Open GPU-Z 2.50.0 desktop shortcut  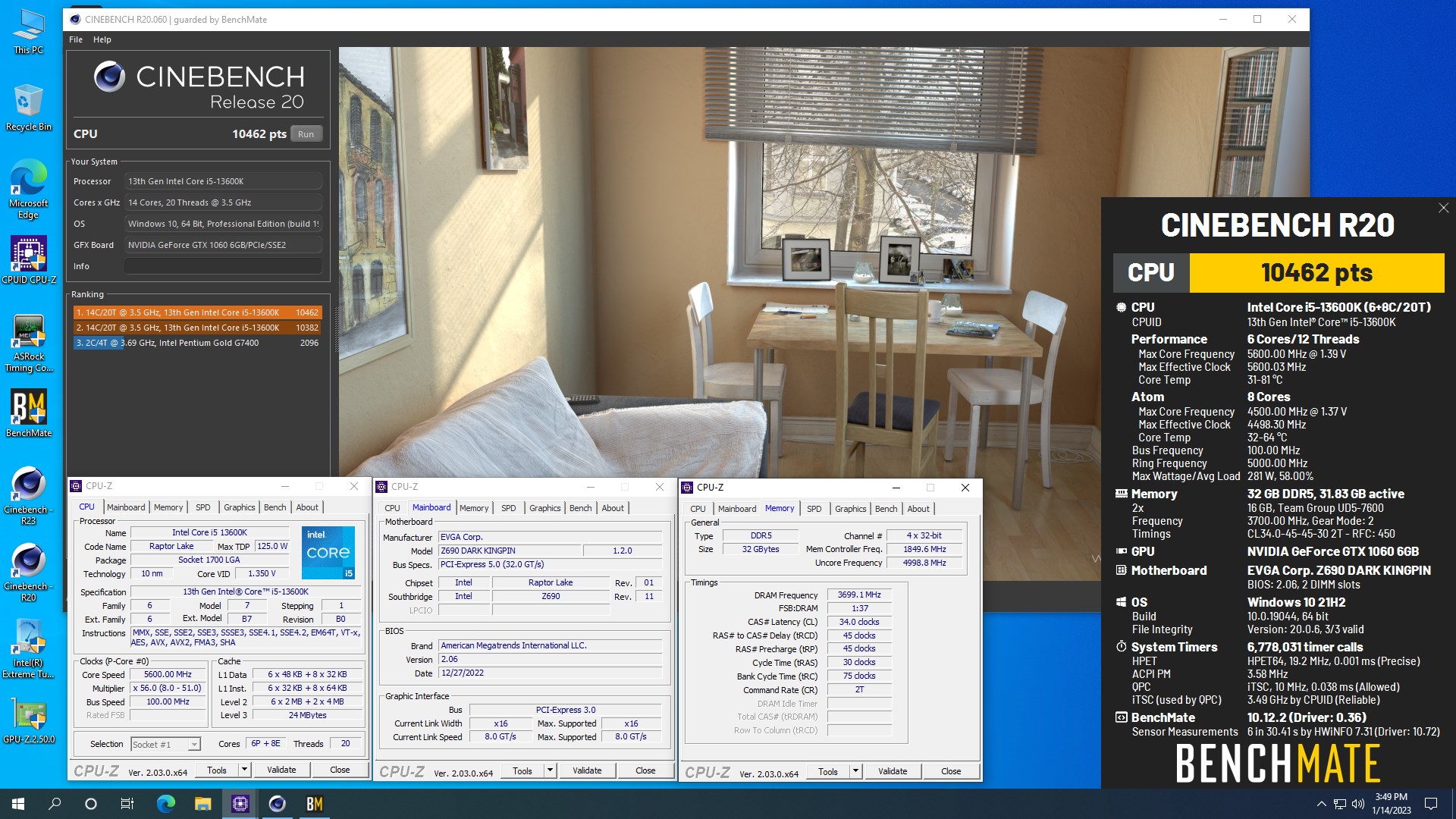pos(29,720)
